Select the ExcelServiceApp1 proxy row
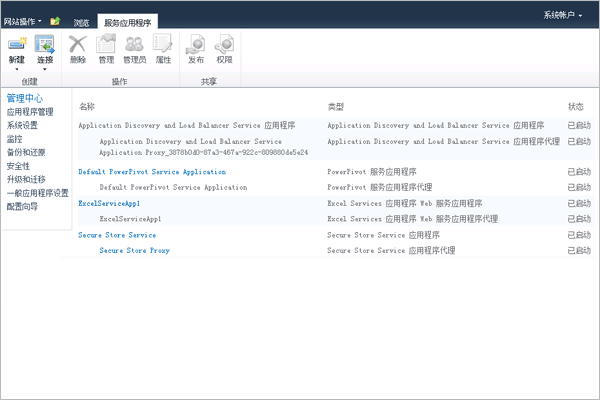Image resolution: width=600 pixels, height=400 pixels. tap(335, 219)
